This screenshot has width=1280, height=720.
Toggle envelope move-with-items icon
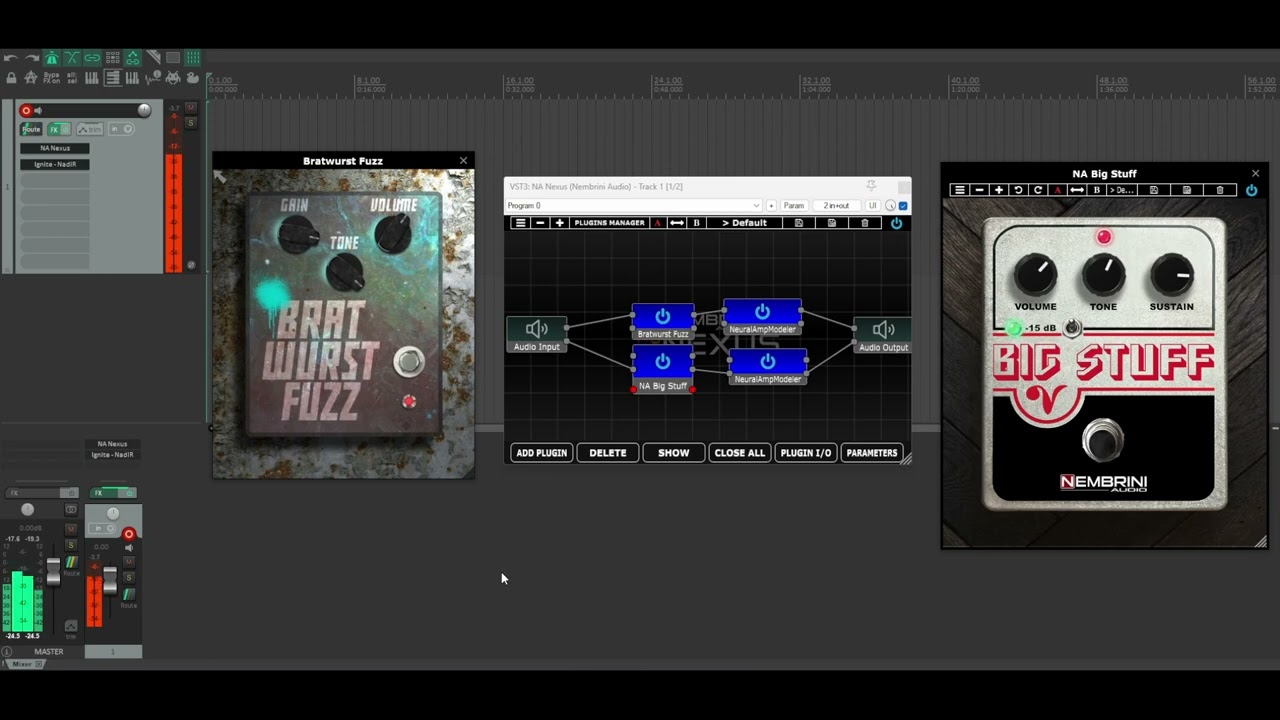tap(133, 58)
